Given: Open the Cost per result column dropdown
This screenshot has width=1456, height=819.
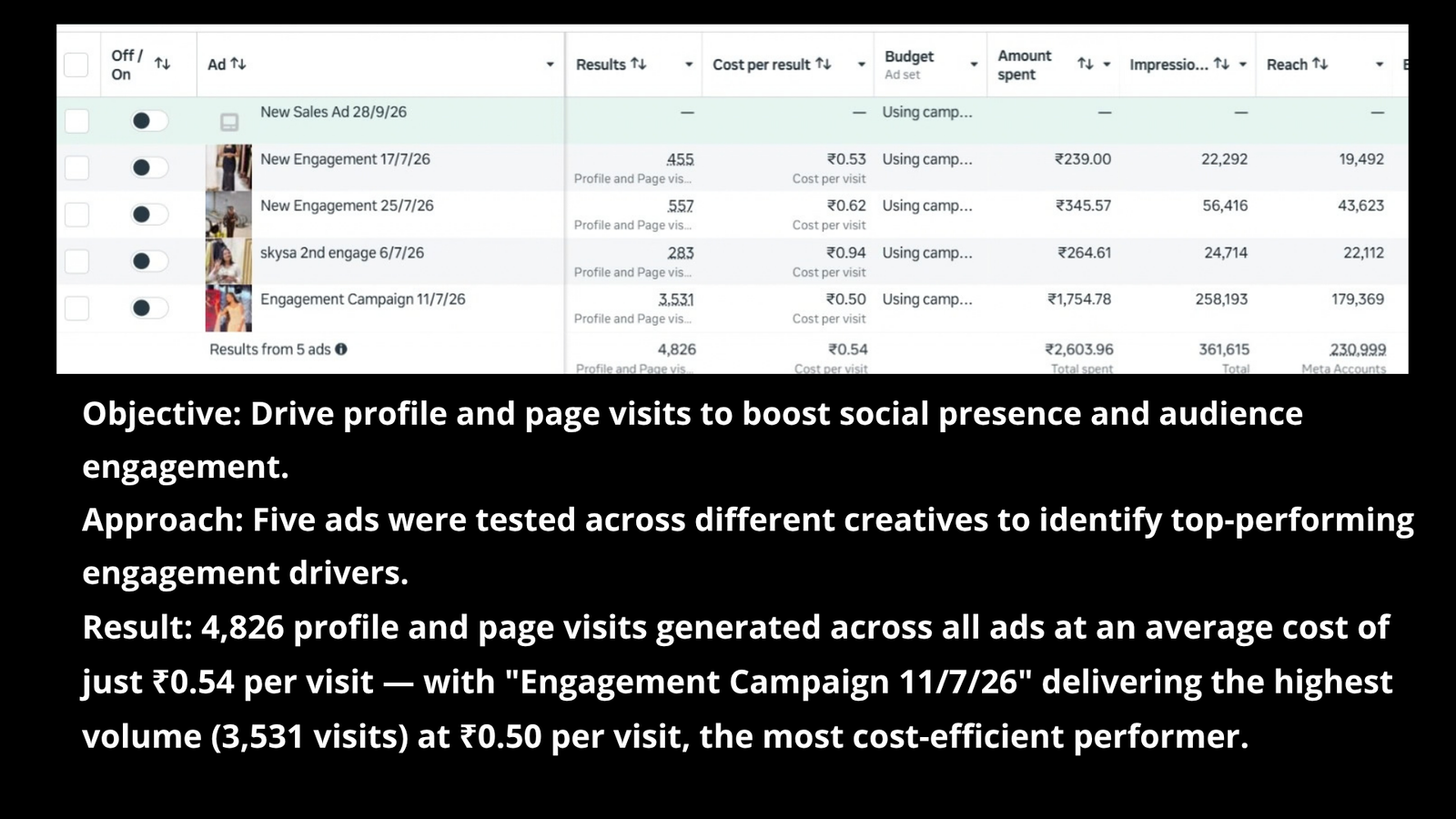Looking at the screenshot, I should click(861, 65).
